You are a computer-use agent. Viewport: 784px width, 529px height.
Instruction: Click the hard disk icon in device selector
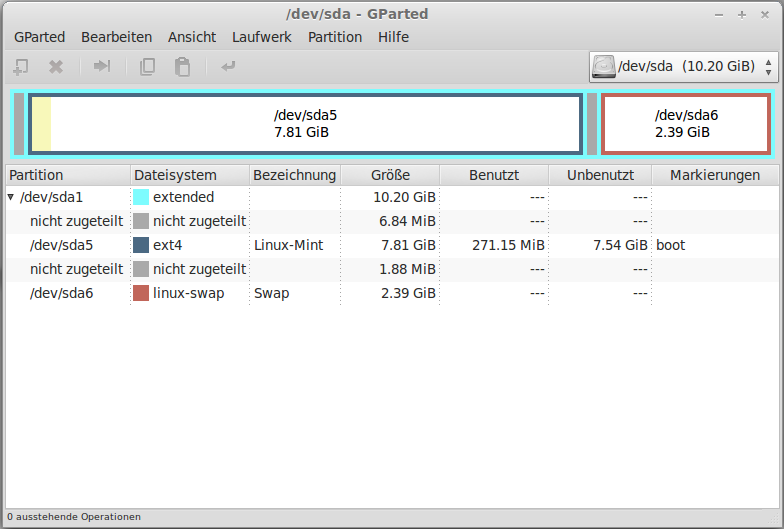pyautogui.click(x=604, y=67)
